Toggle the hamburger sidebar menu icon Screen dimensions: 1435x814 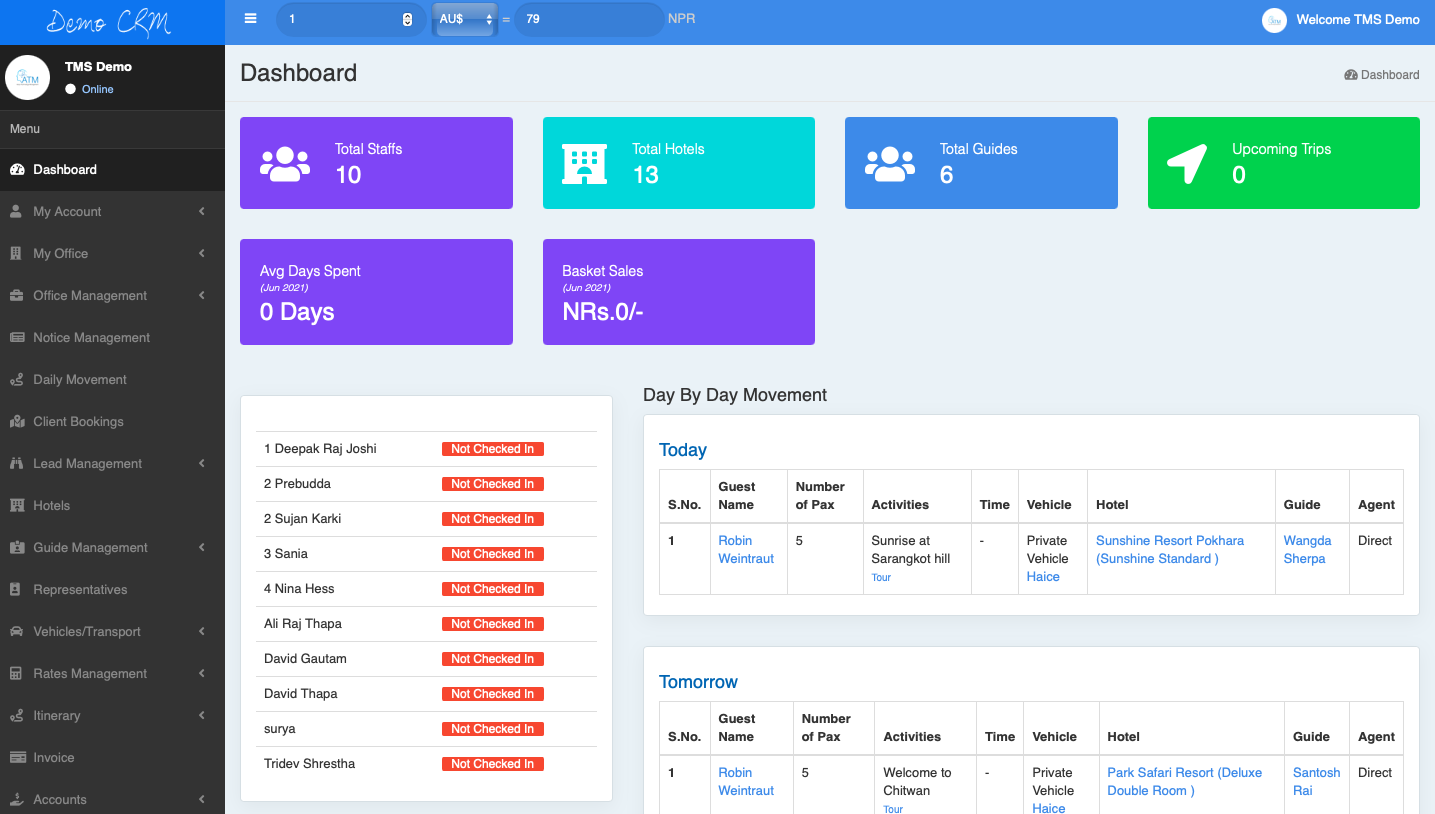(x=250, y=19)
